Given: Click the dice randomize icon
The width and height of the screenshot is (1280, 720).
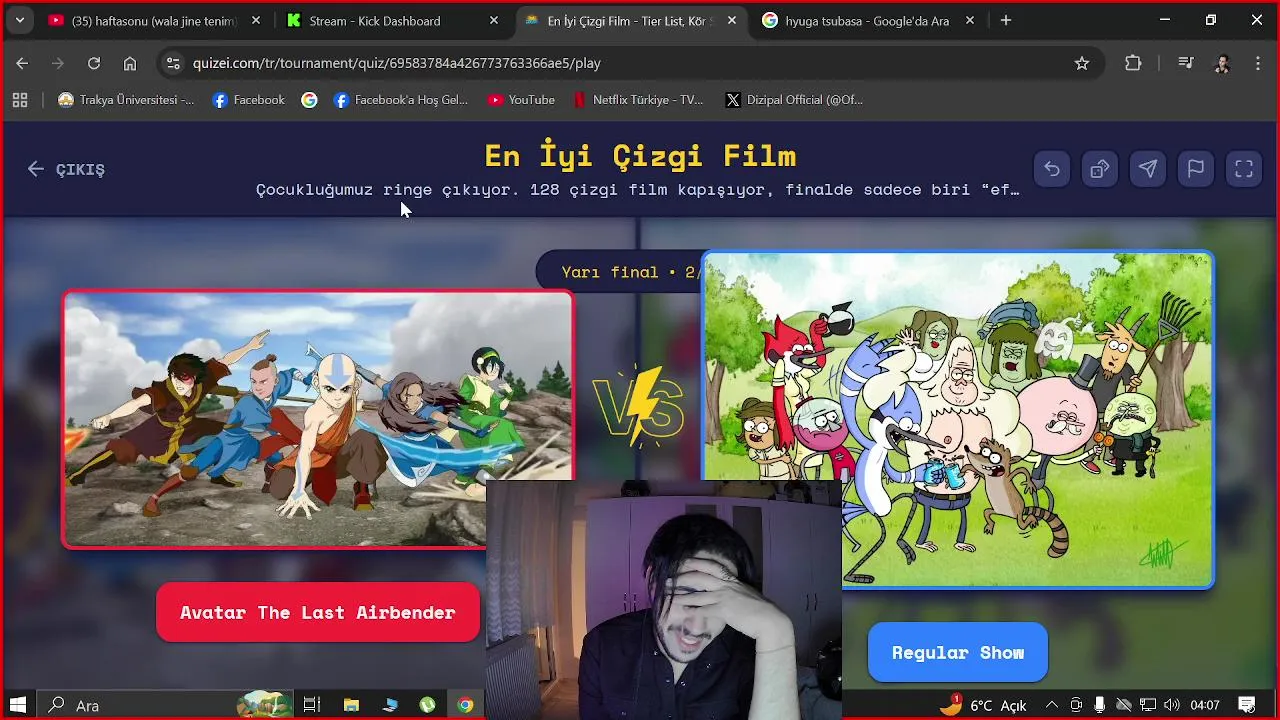Looking at the screenshot, I should click(x=1100, y=169).
